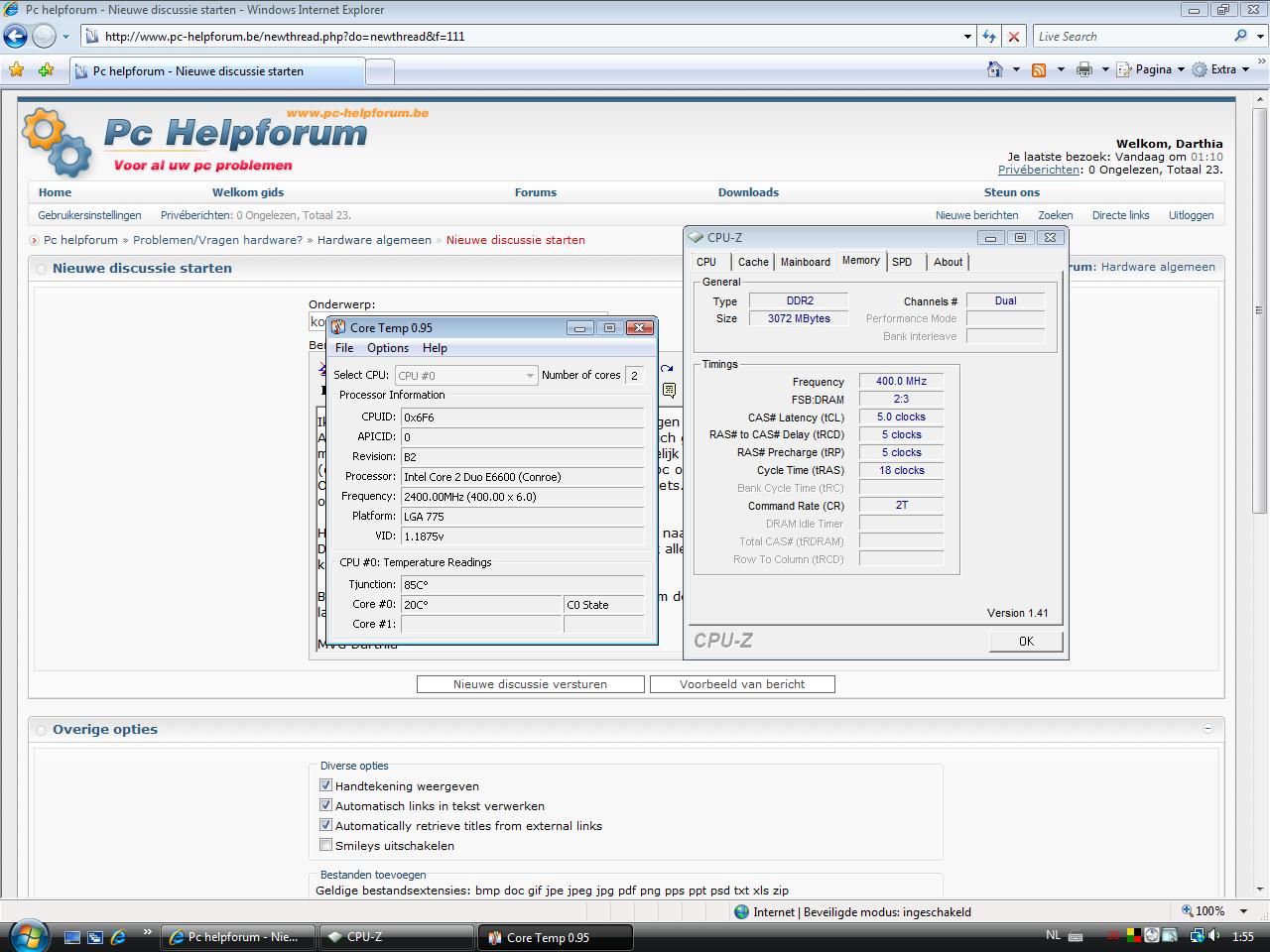
Task: Click Nieuwe discussie versturen button
Action: pyautogui.click(x=530, y=684)
